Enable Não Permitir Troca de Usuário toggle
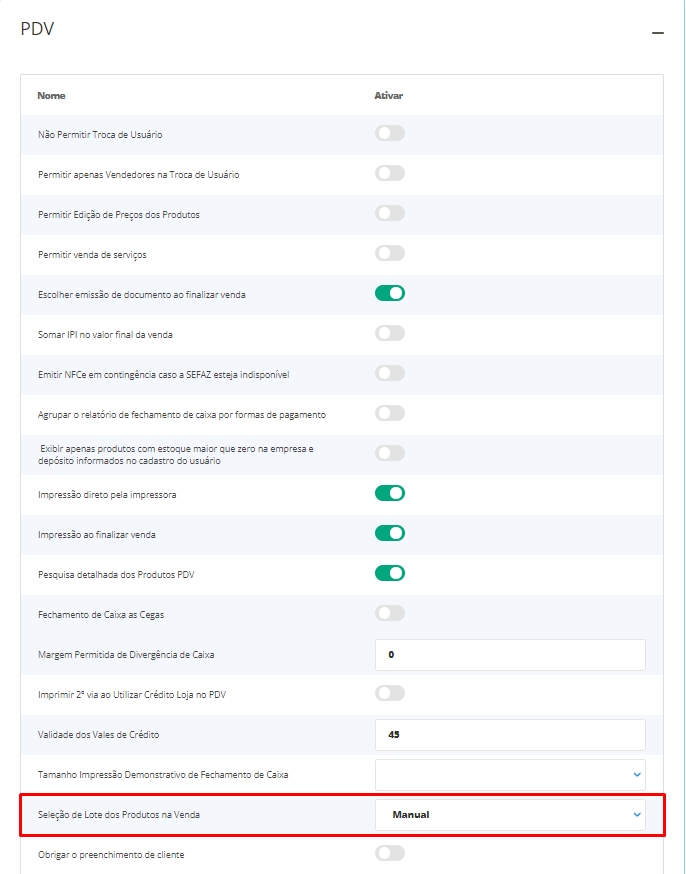686x874 pixels. [x=390, y=133]
